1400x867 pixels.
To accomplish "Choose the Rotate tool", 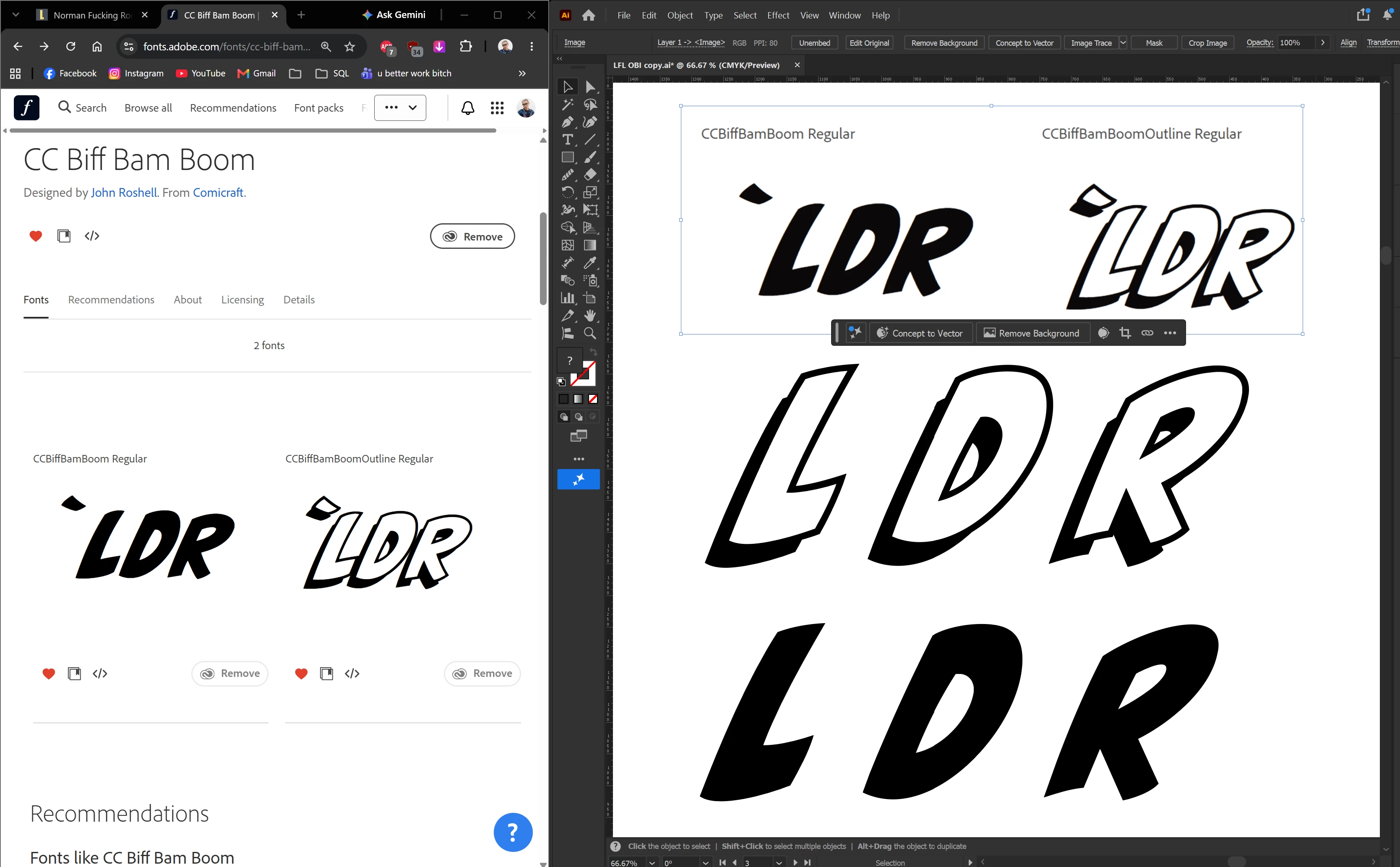I will point(568,192).
